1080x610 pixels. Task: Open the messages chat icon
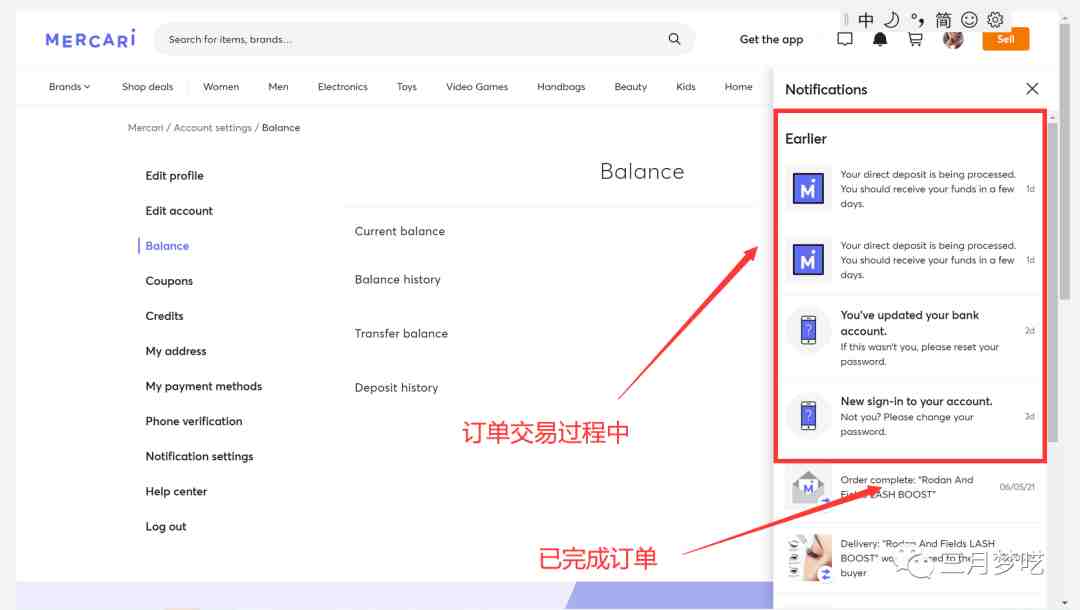(x=844, y=39)
